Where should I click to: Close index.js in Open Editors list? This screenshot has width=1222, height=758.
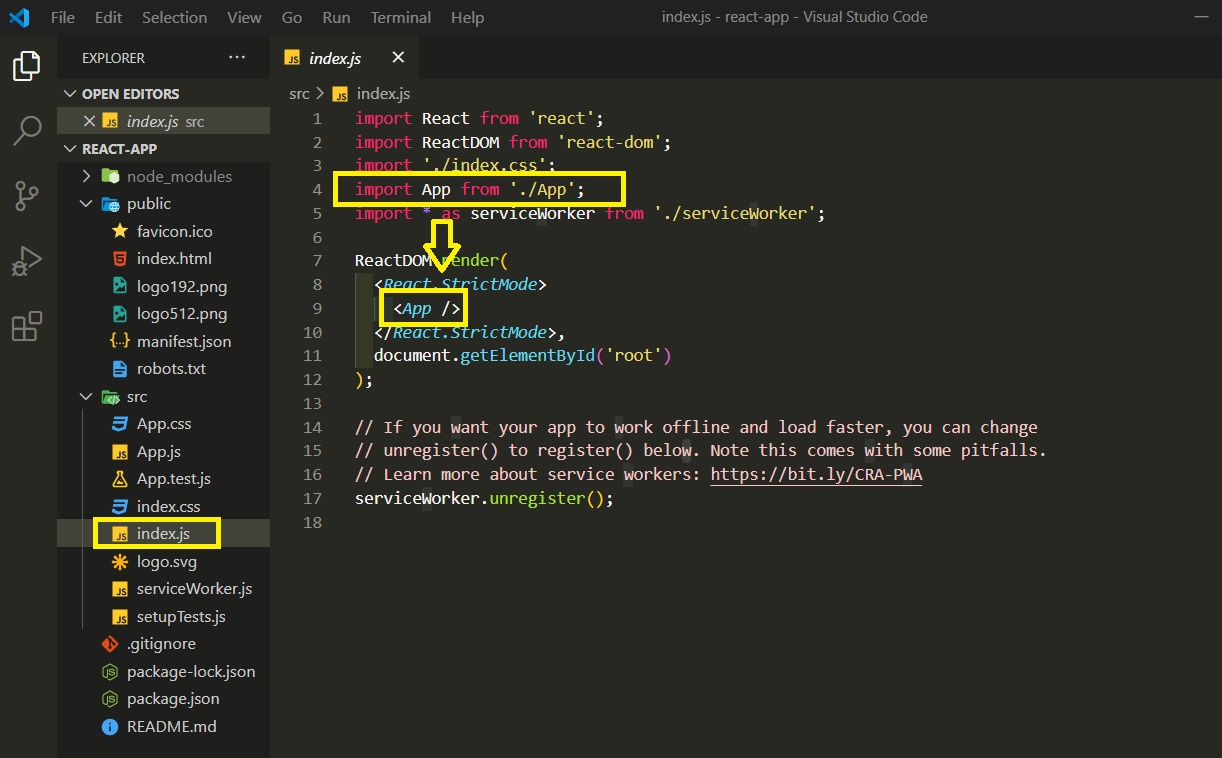tap(89, 121)
